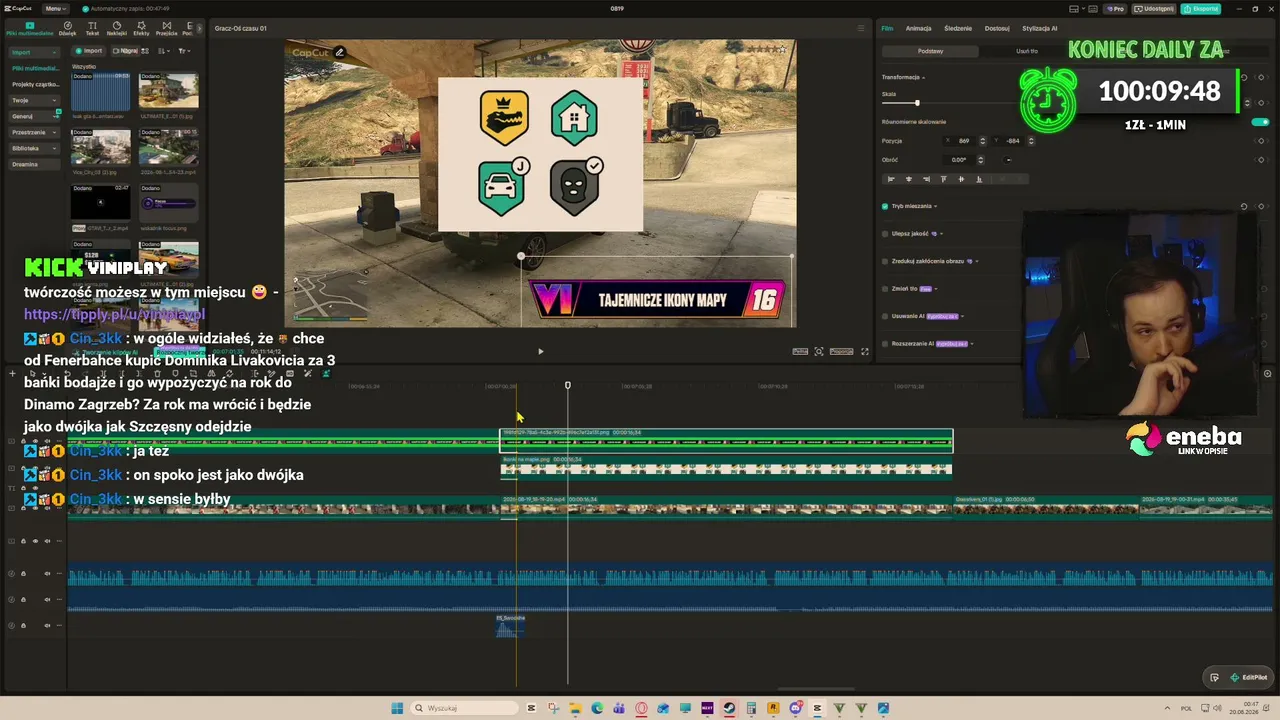Enable Zredukuj zakłócenia obrazu checkbox

click(x=885, y=261)
